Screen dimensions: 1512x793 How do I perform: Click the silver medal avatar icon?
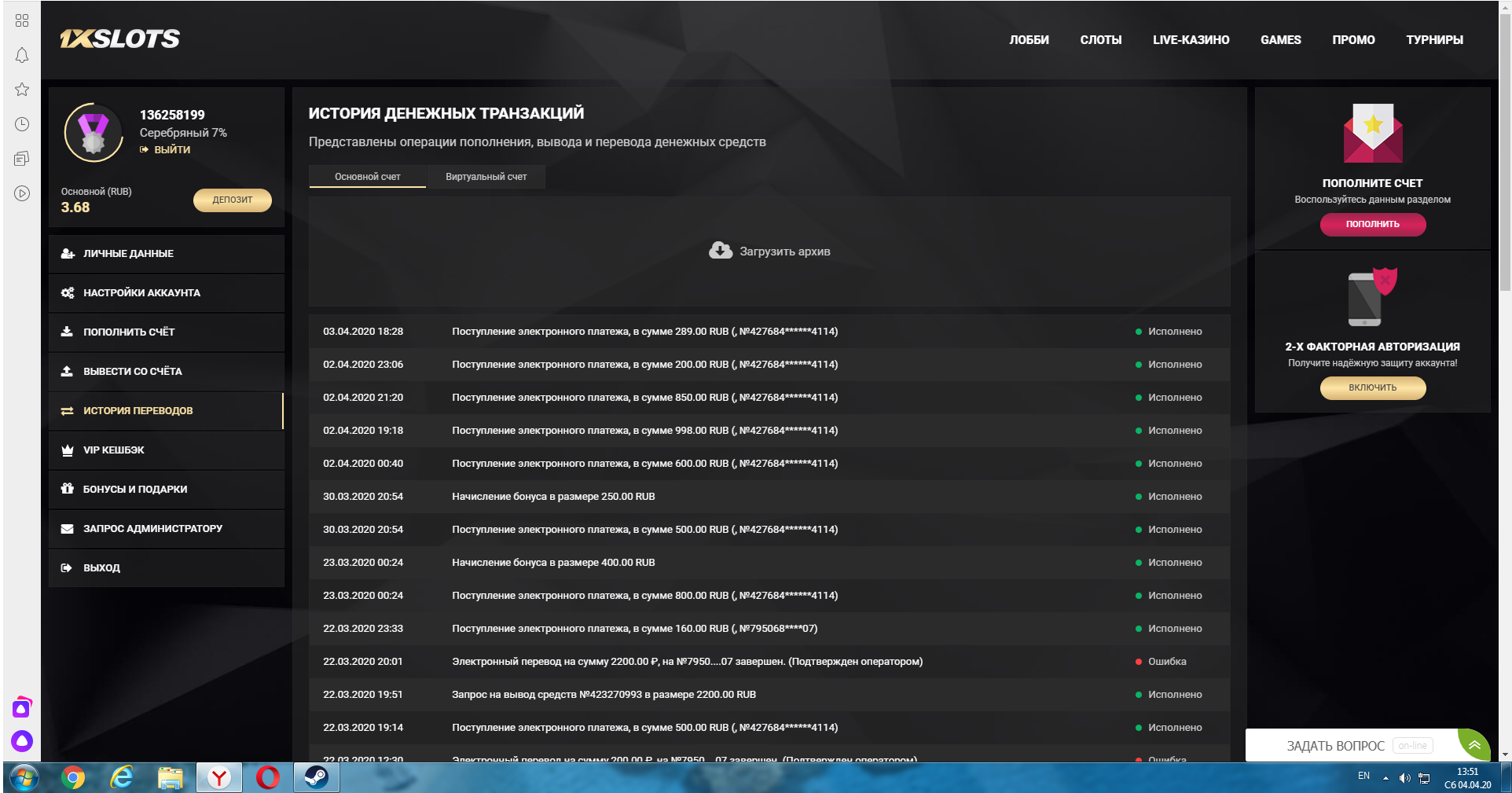coord(94,133)
